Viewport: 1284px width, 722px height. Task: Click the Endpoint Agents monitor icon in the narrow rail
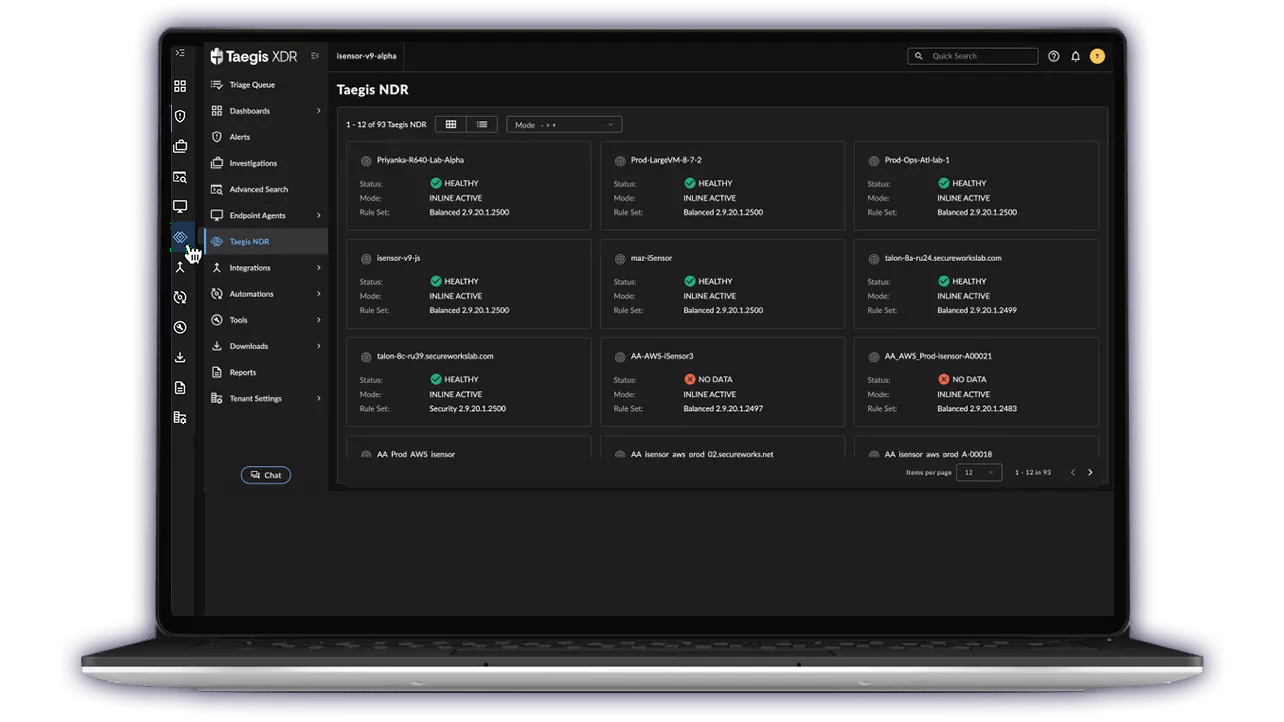pyautogui.click(x=180, y=207)
